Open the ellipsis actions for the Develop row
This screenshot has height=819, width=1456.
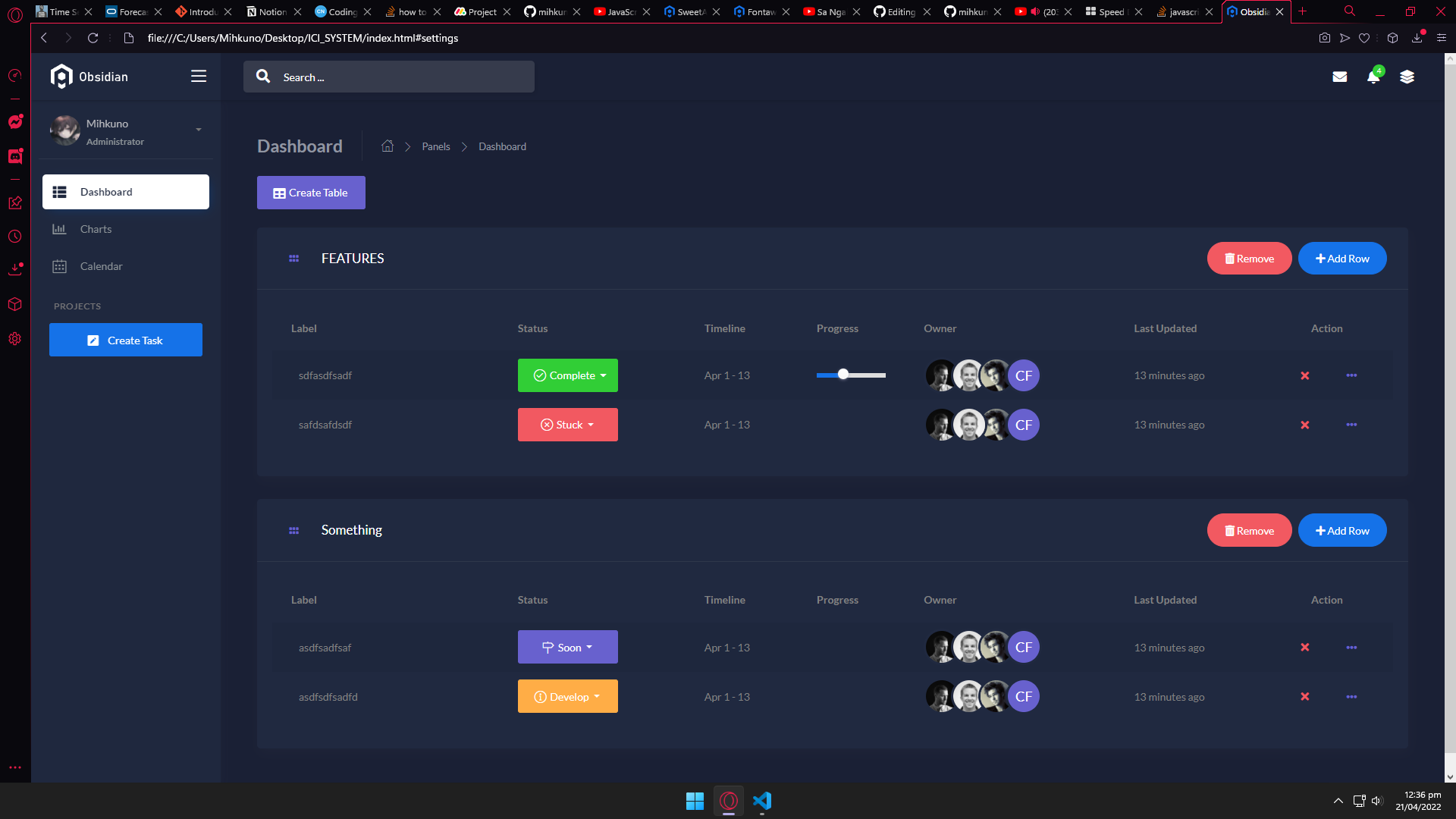pyautogui.click(x=1352, y=696)
